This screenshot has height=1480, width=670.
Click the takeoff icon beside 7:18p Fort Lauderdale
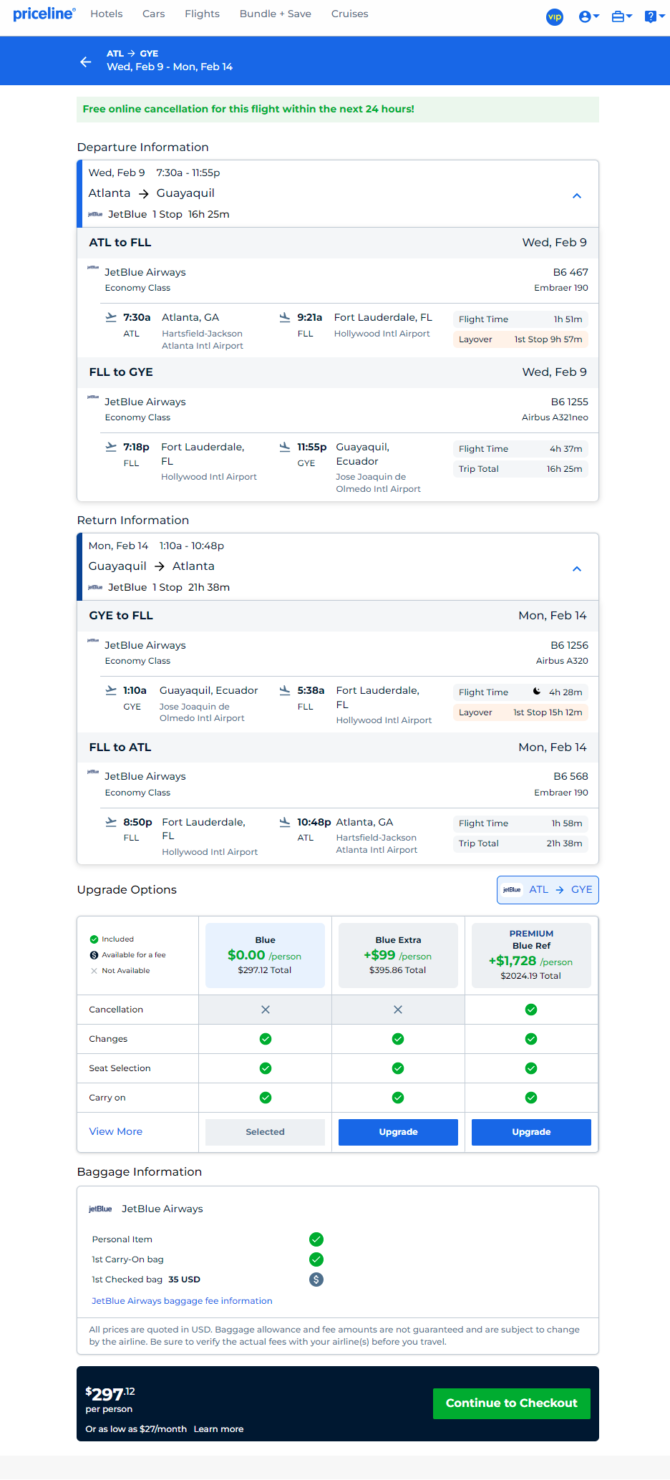click(111, 447)
